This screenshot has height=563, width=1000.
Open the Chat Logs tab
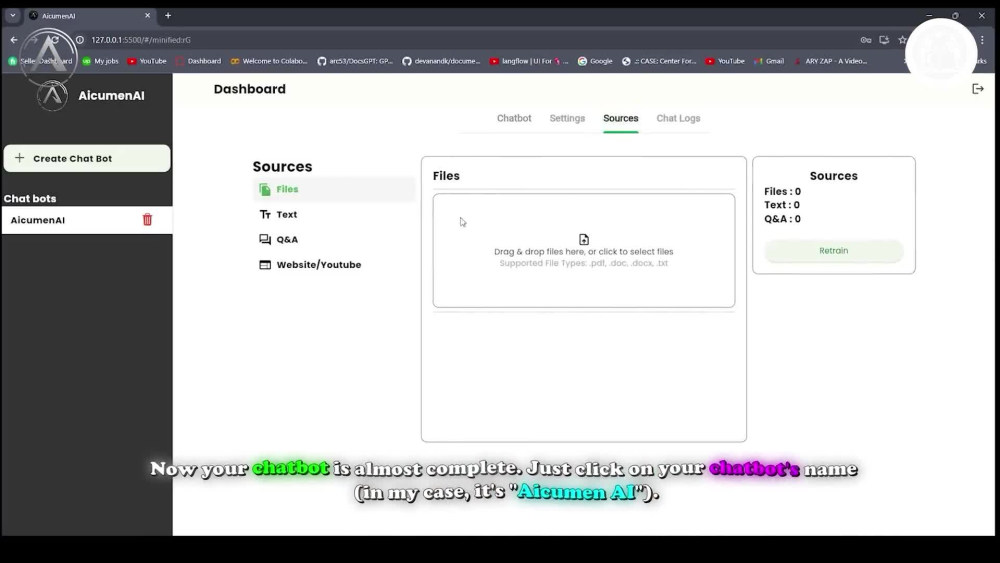point(678,118)
